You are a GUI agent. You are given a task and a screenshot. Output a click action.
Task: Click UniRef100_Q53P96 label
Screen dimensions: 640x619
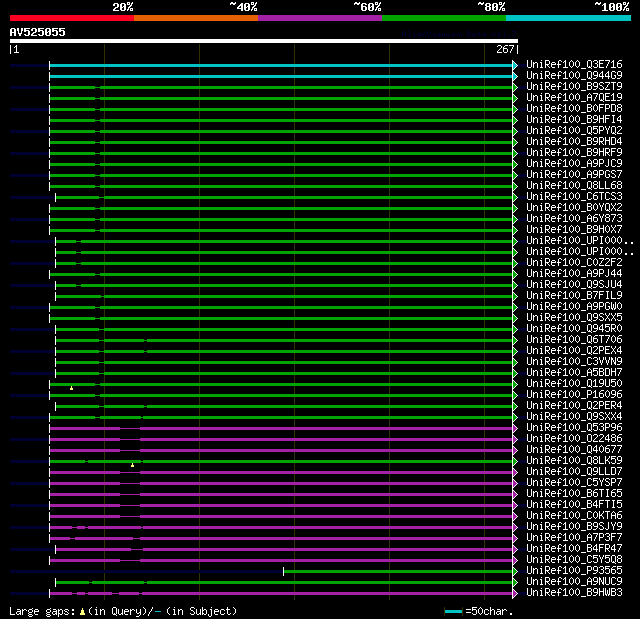574,428
